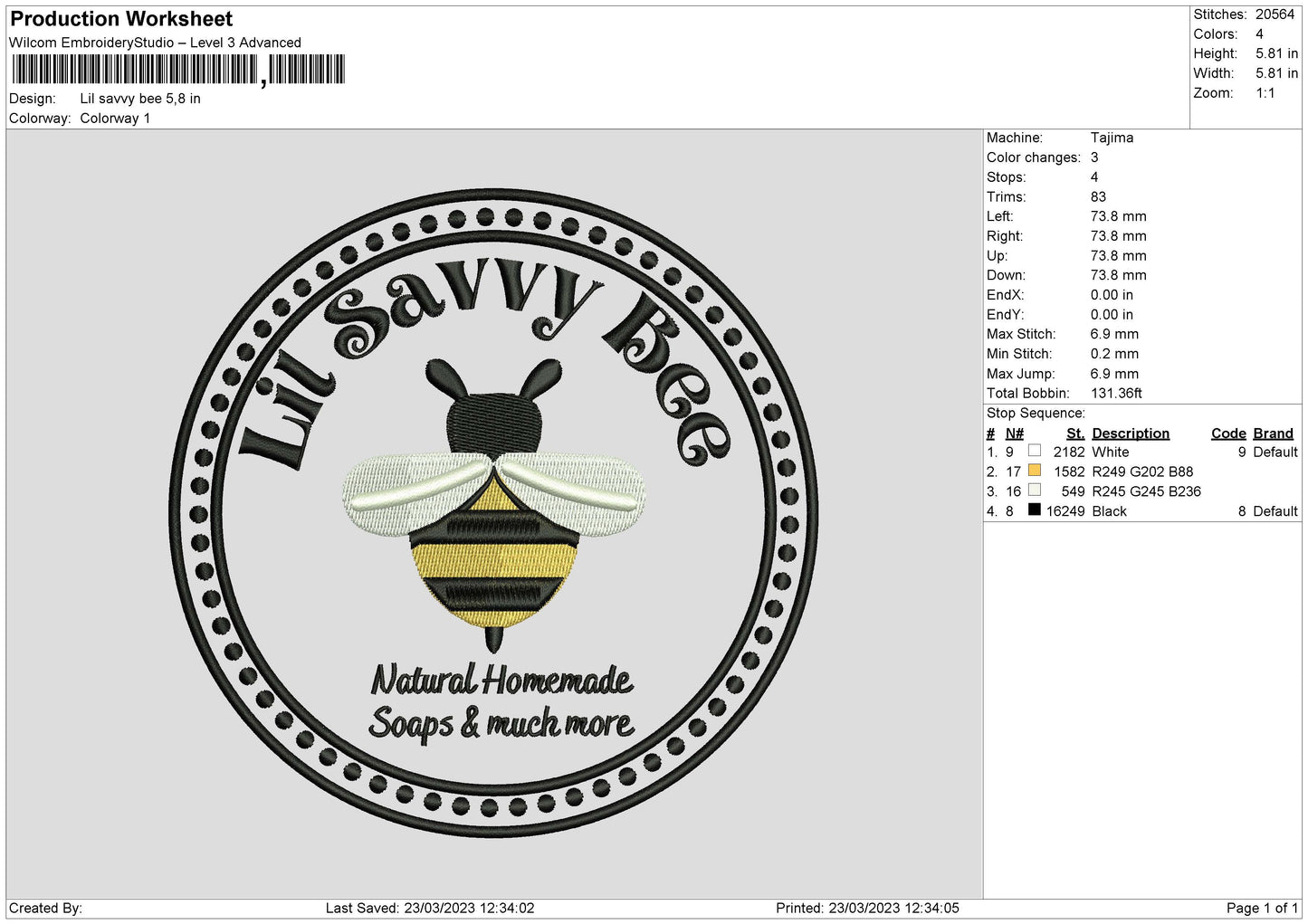Click the Total Bobbin value '131.36ft'

coord(1116,394)
